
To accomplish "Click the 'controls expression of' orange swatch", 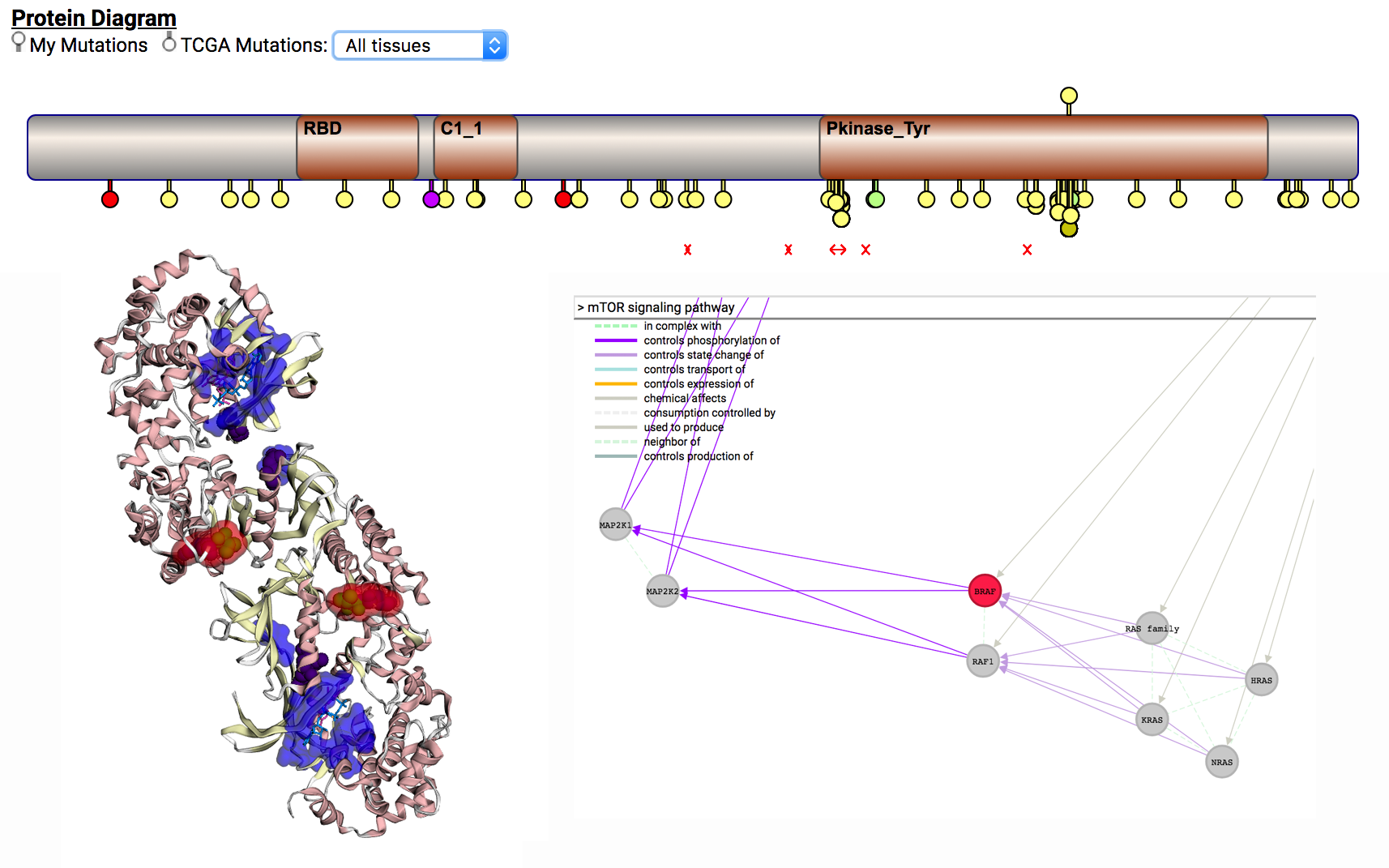I will click(x=616, y=384).
